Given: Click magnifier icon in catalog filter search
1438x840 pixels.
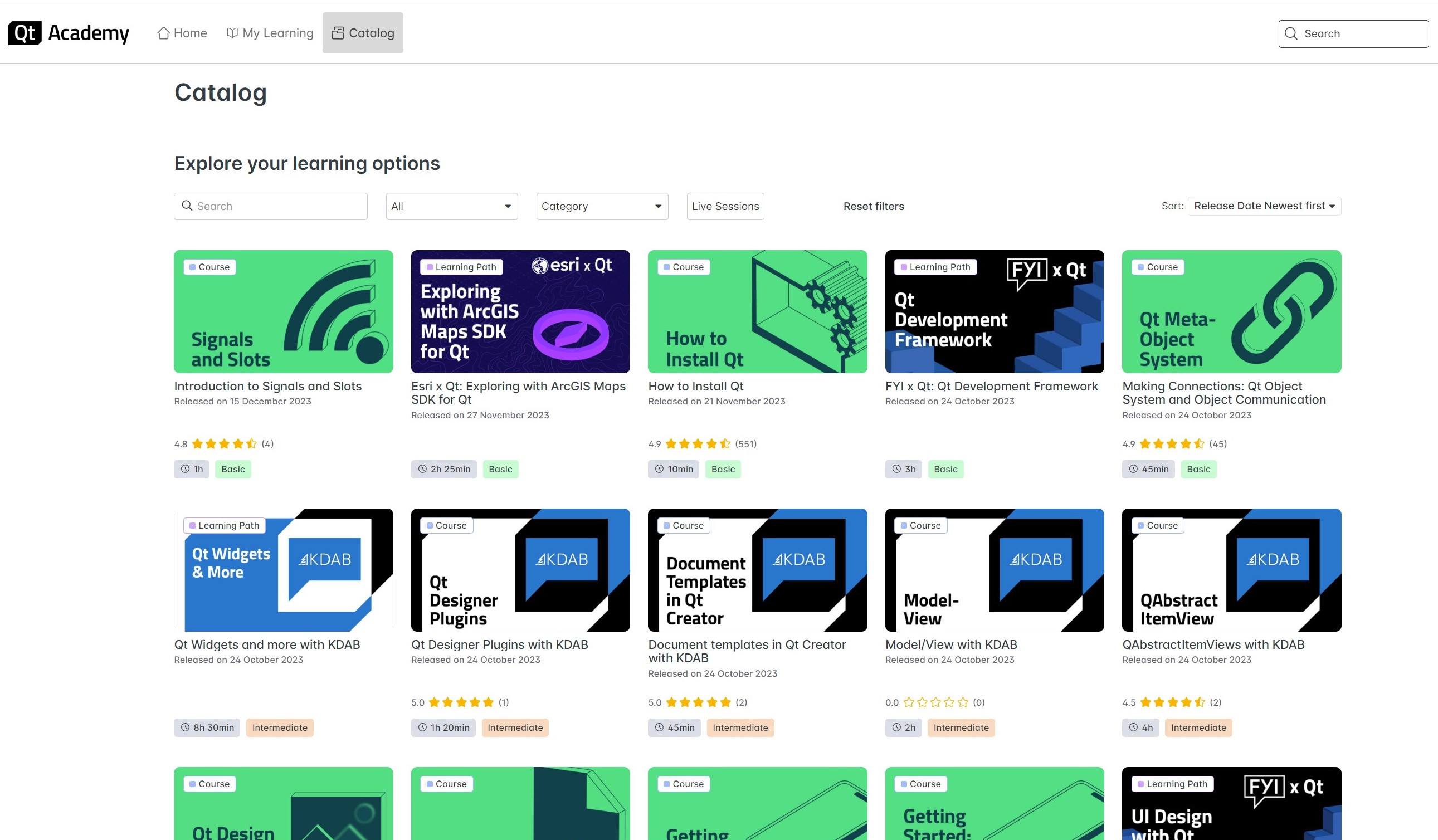Looking at the screenshot, I should 187,206.
